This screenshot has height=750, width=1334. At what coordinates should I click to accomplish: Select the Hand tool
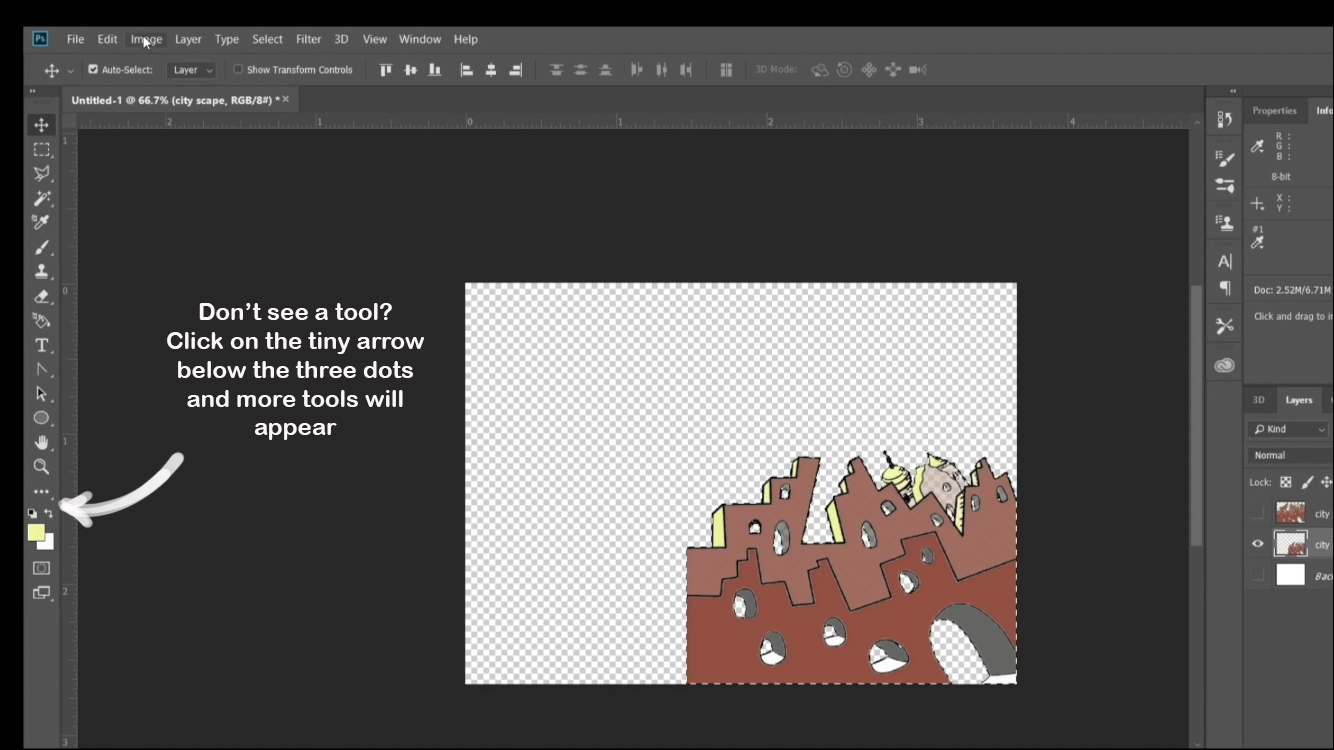(41, 442)
